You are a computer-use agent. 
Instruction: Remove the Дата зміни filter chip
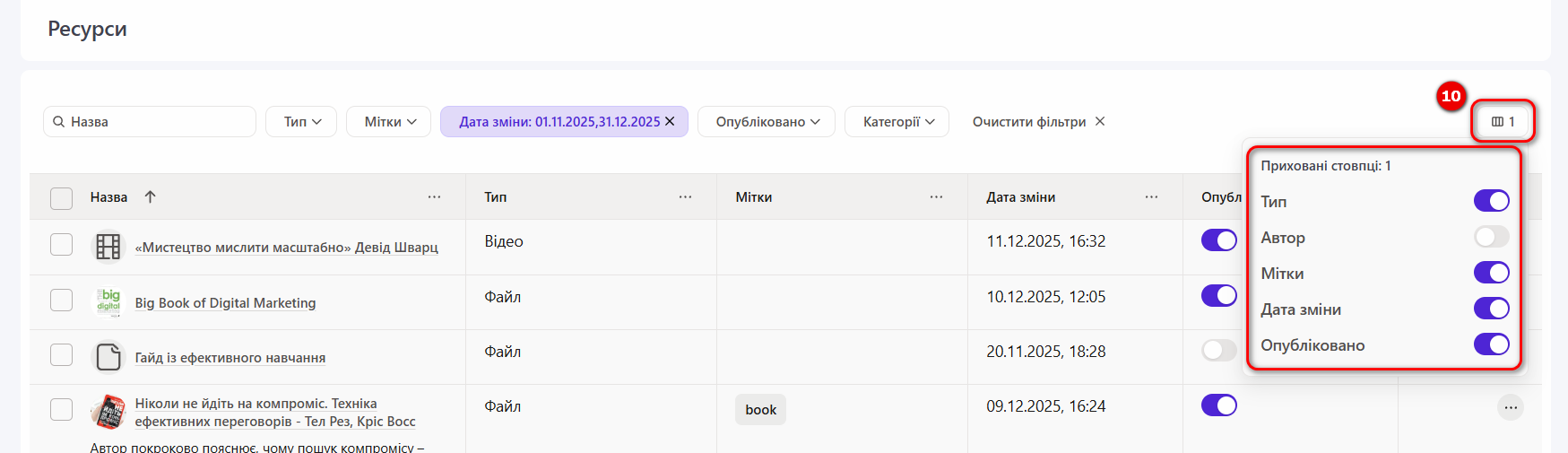670,121
